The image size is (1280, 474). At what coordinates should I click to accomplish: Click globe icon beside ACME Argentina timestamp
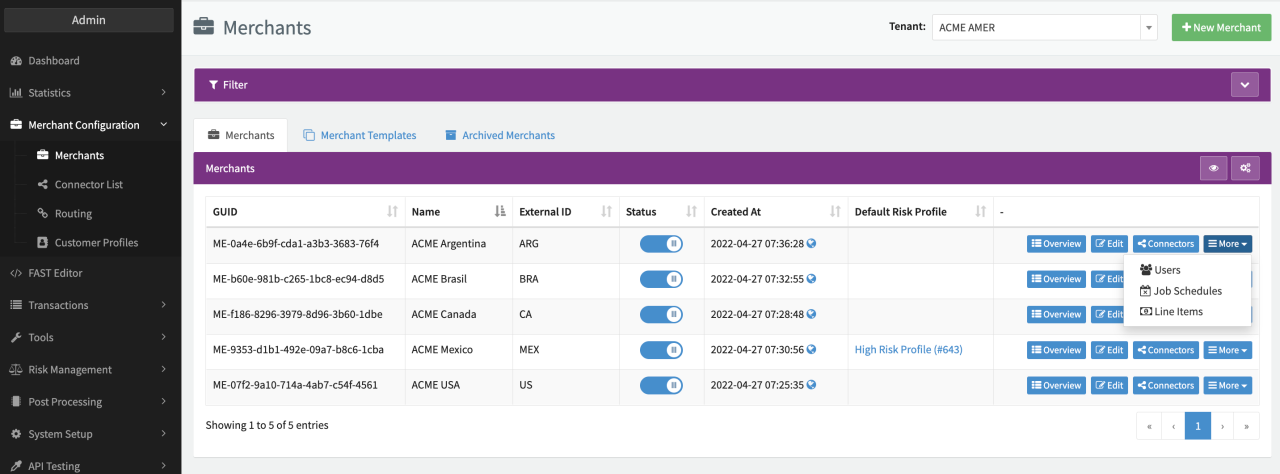click(812, 243)
